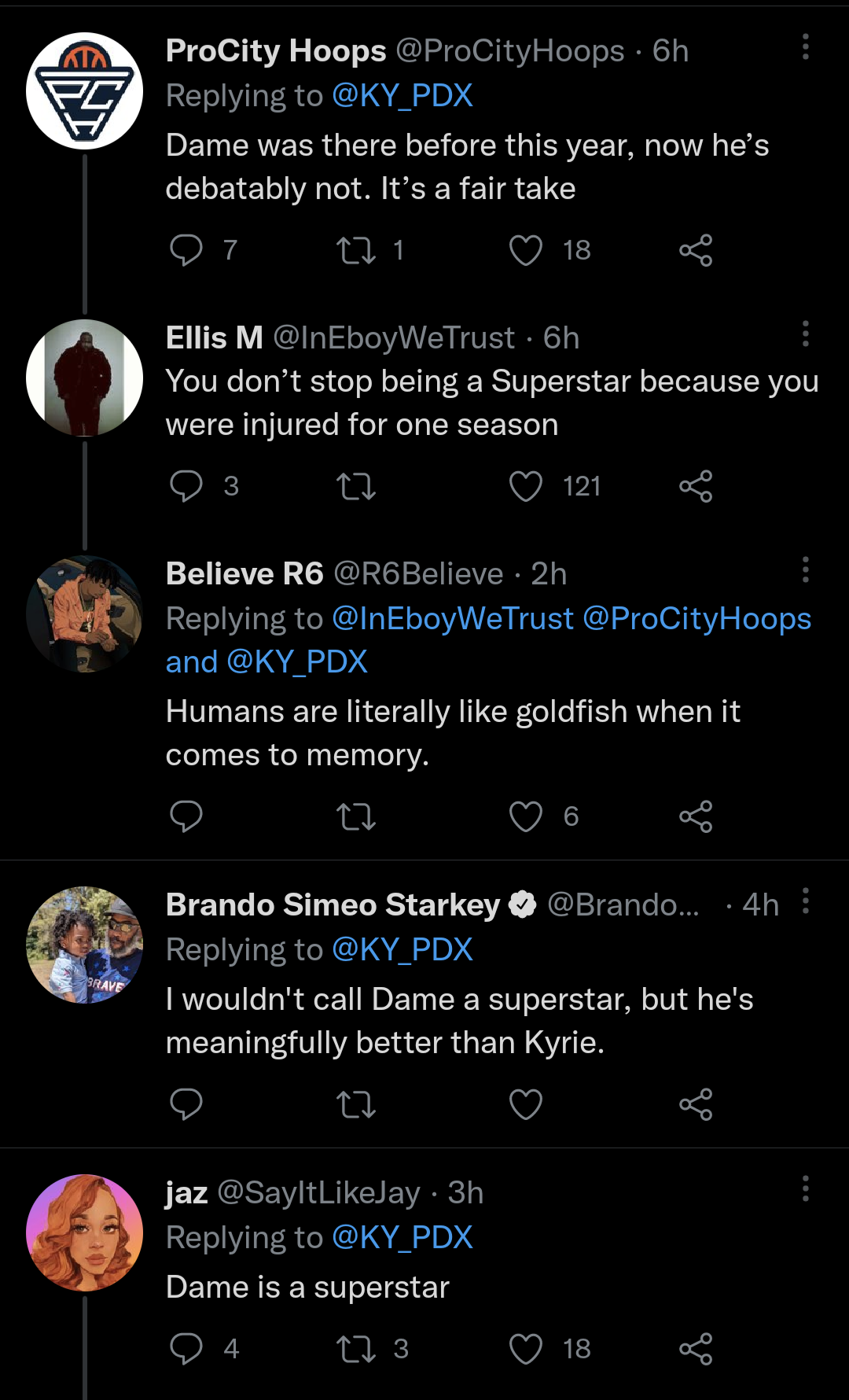Open @InEboyWeTrust mention in Believe R6's reply
Viewport: 849px width, 1400px height.
click(x=453, y=619)
